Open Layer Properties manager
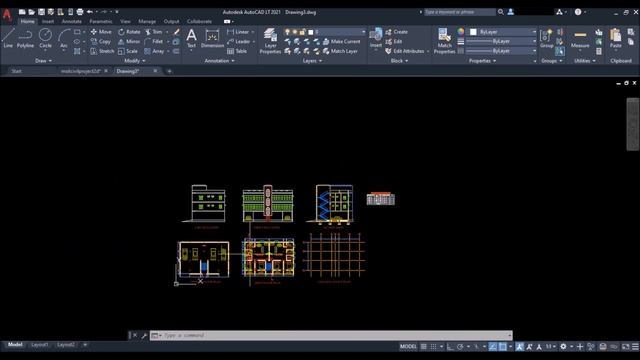The image size is (640, 360). click(270, 41)
